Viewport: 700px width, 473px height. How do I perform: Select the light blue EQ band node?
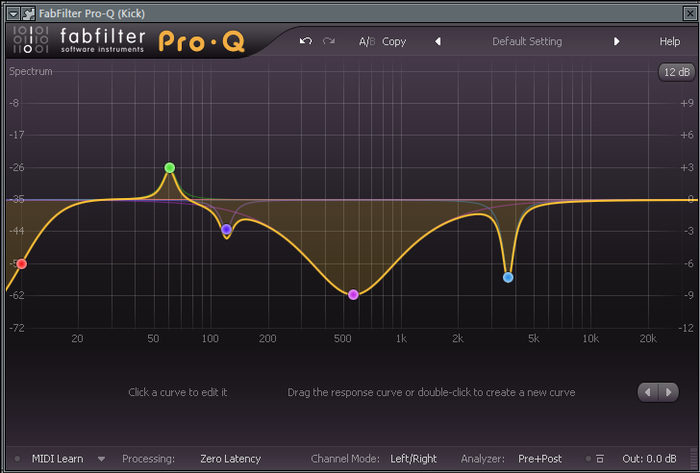(x=508, y=278)
